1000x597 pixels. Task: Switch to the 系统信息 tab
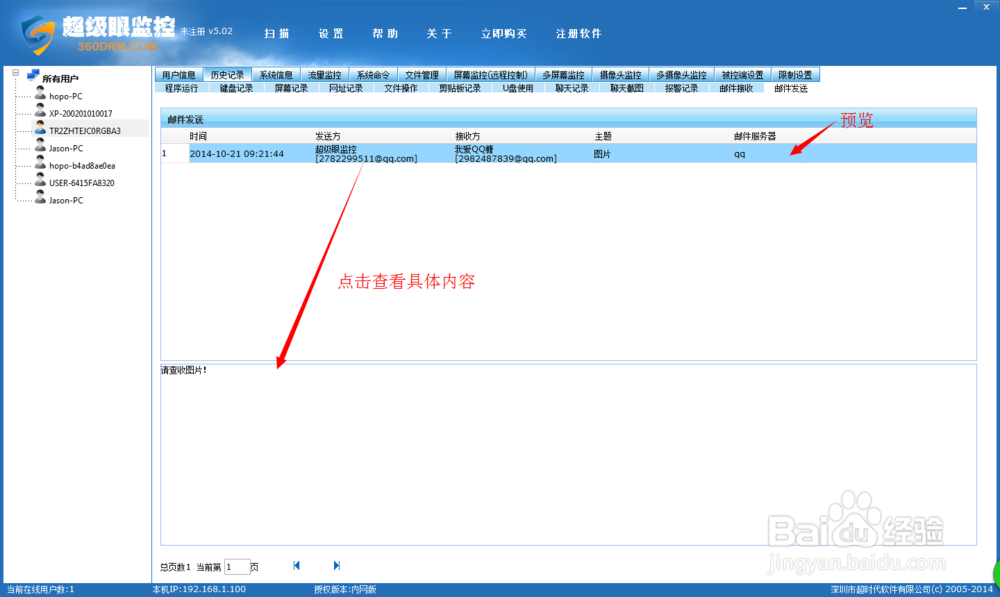[x=276, y=75]
